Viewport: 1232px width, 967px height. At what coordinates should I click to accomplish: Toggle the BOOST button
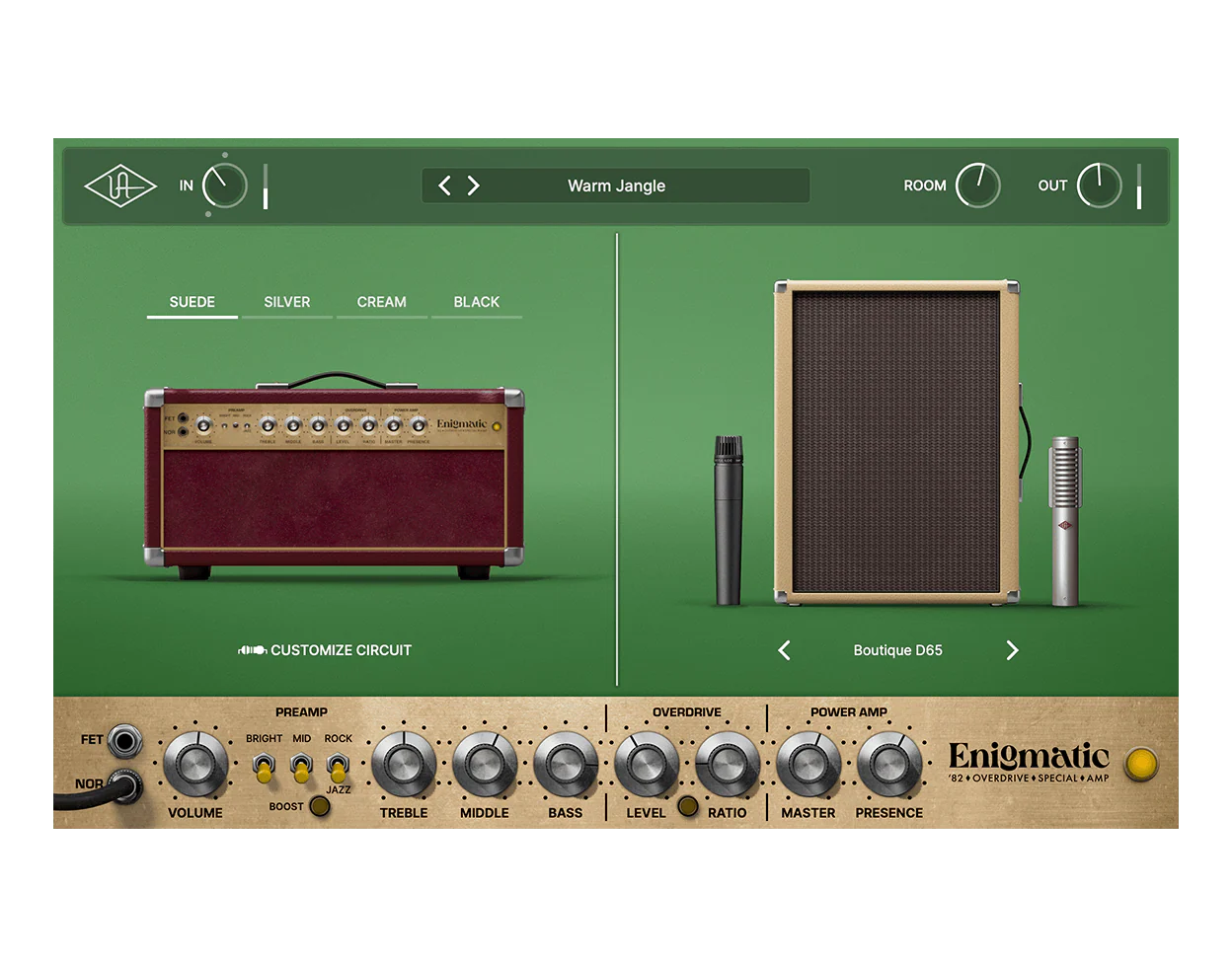click(320, 806)
